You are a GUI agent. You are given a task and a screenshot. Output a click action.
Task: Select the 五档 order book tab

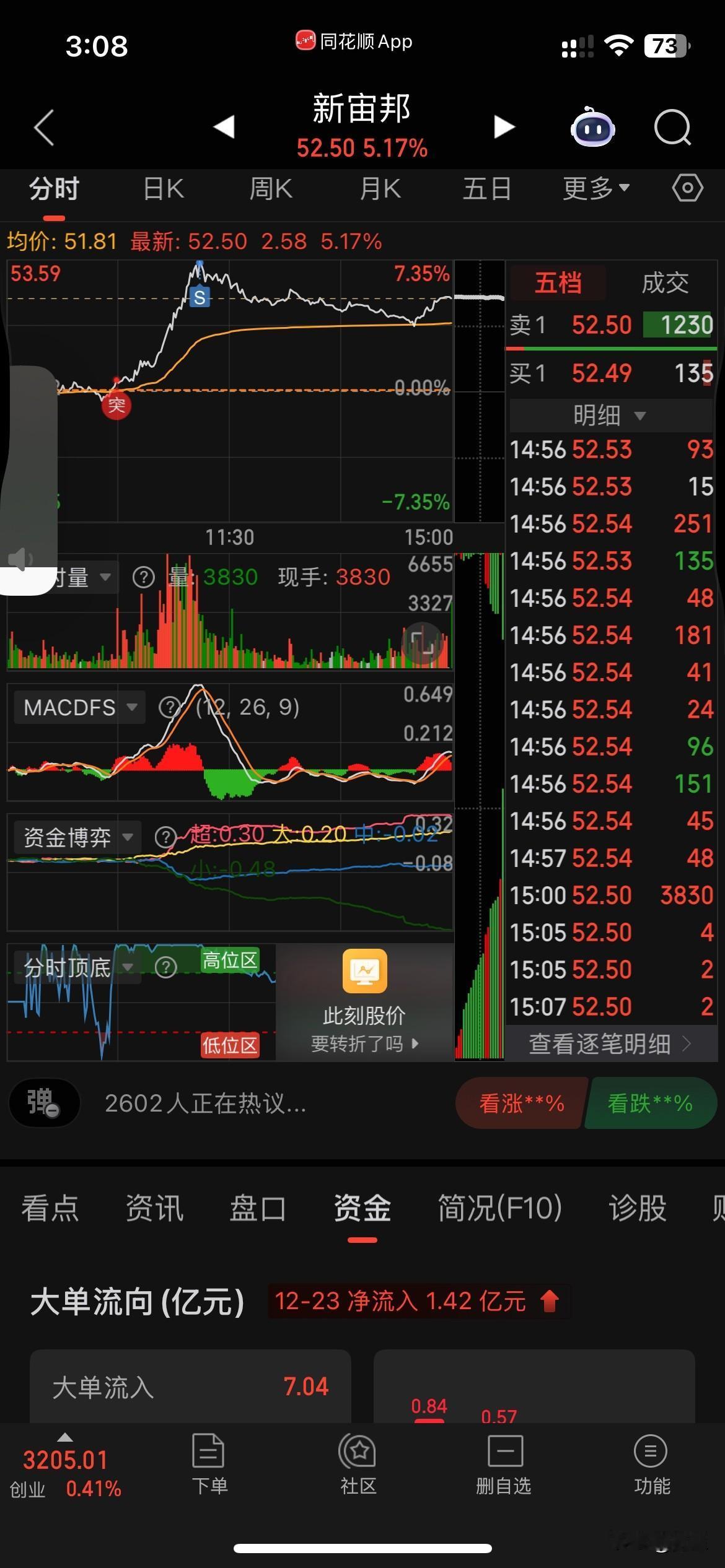pyautogui.click(x=558, y=283)
